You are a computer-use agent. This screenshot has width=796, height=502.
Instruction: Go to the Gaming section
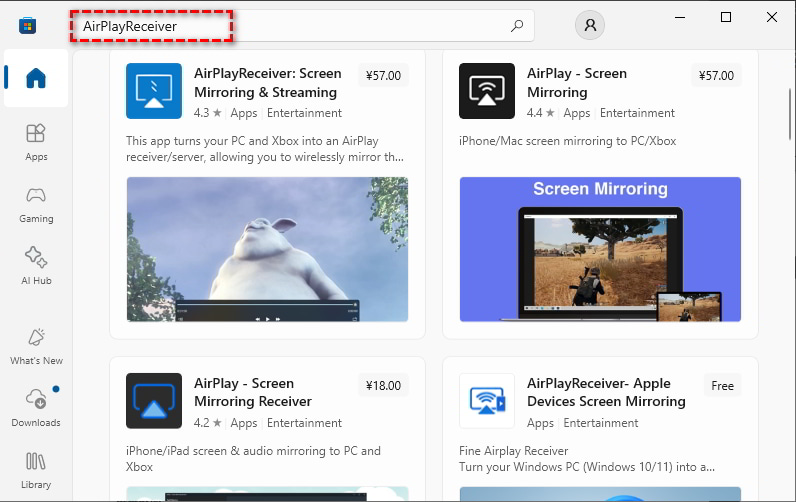[36, 205]
